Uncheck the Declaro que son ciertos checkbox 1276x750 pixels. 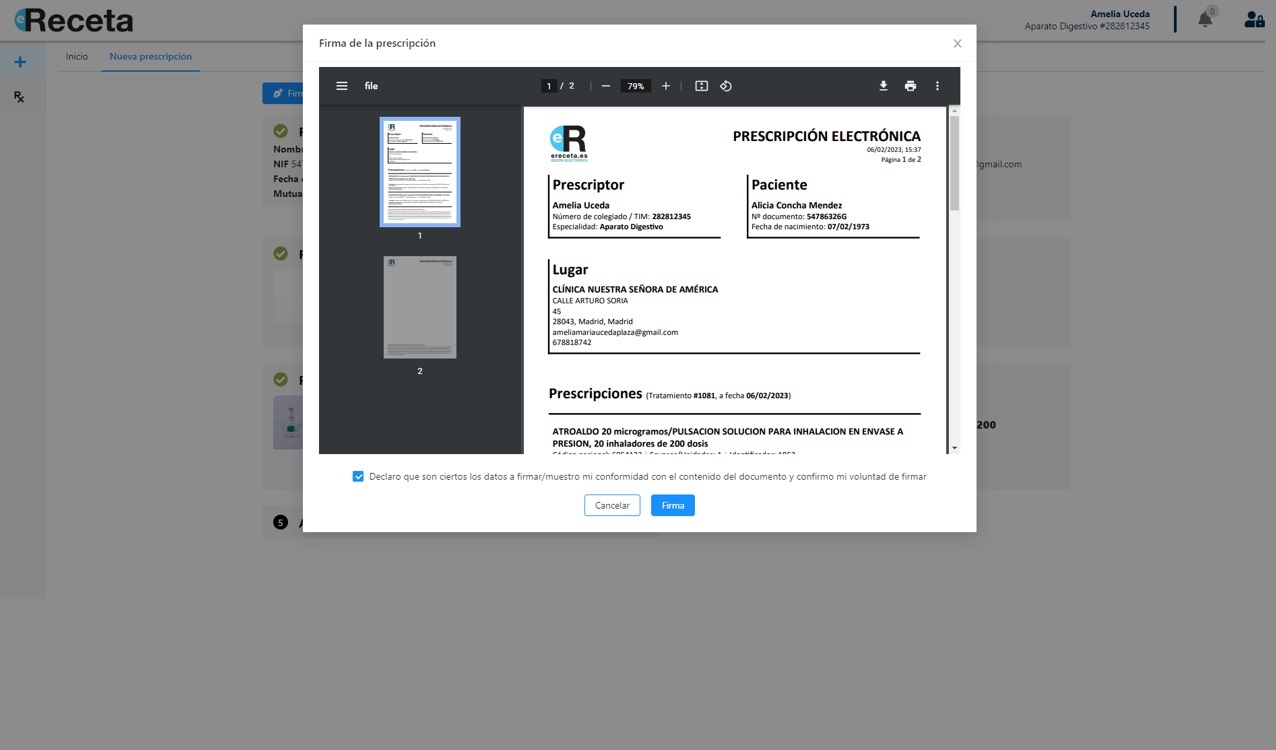point(358,477)
